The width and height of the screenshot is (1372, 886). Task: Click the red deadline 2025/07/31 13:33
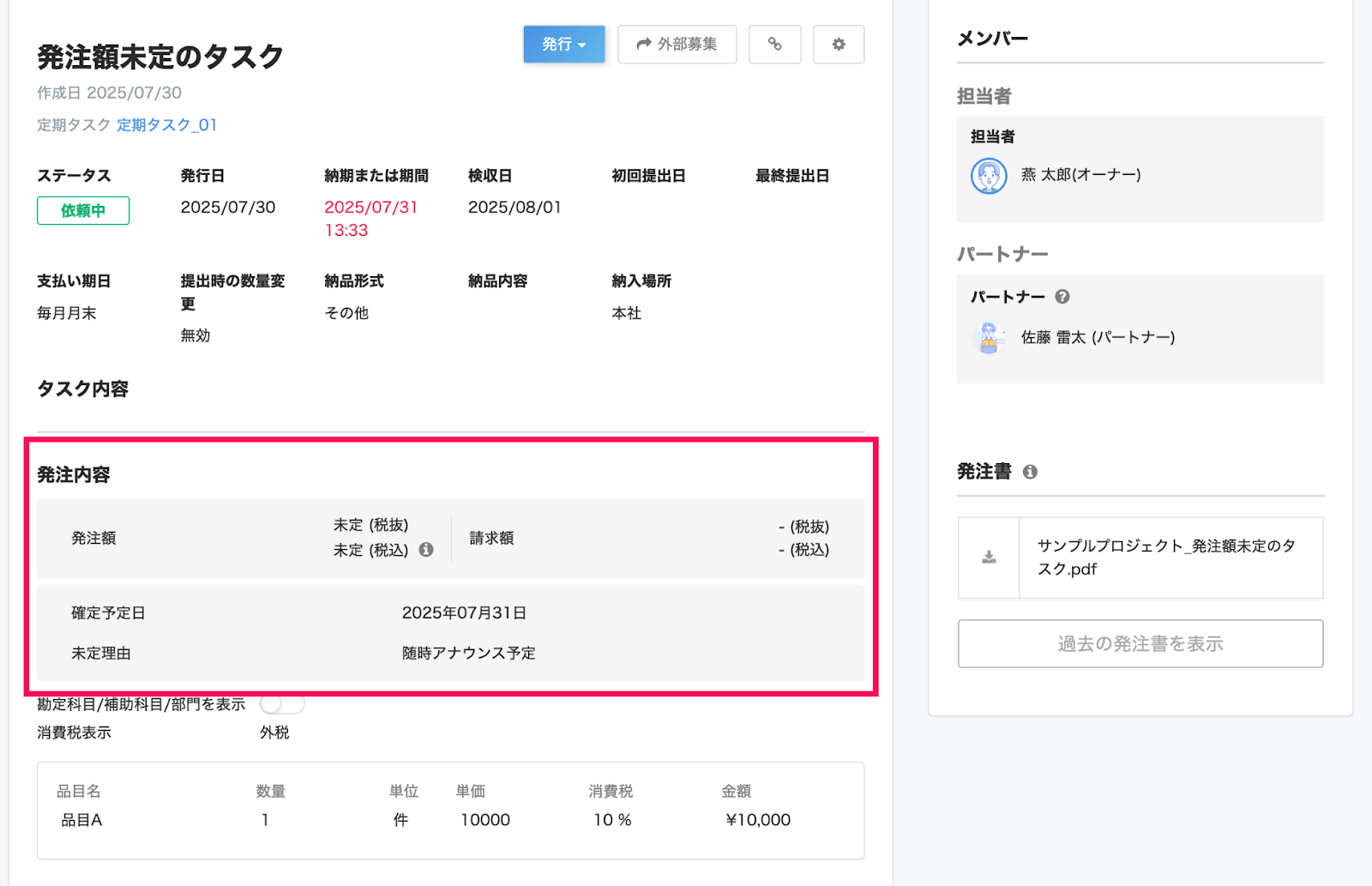[370, 219]
